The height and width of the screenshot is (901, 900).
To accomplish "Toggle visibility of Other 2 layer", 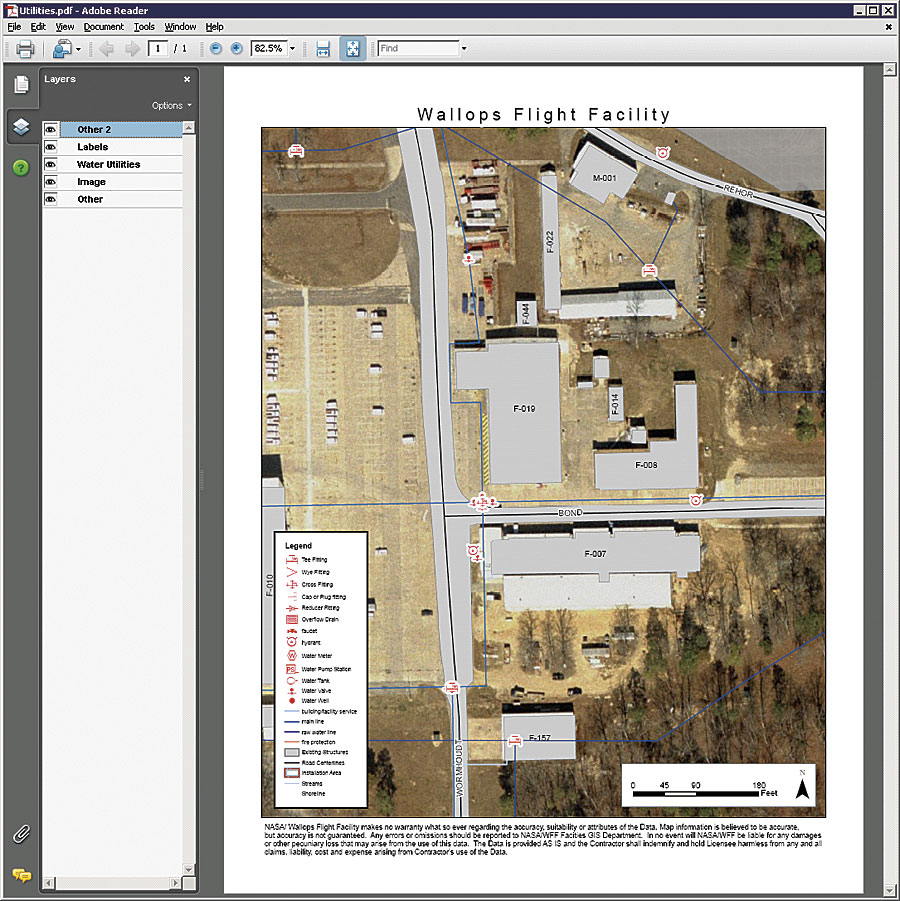I will point(51,129).
